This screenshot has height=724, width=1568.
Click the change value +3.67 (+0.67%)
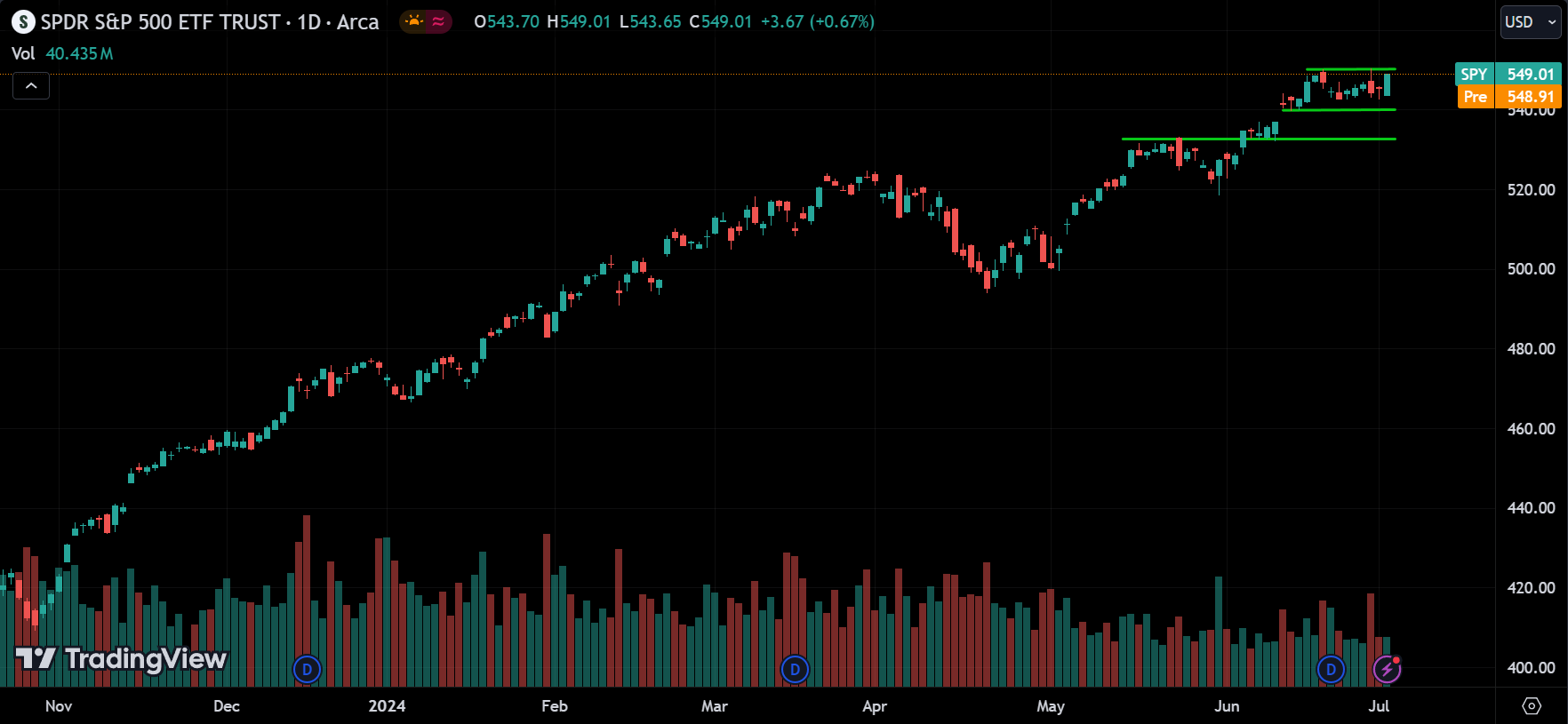point(818,21)
